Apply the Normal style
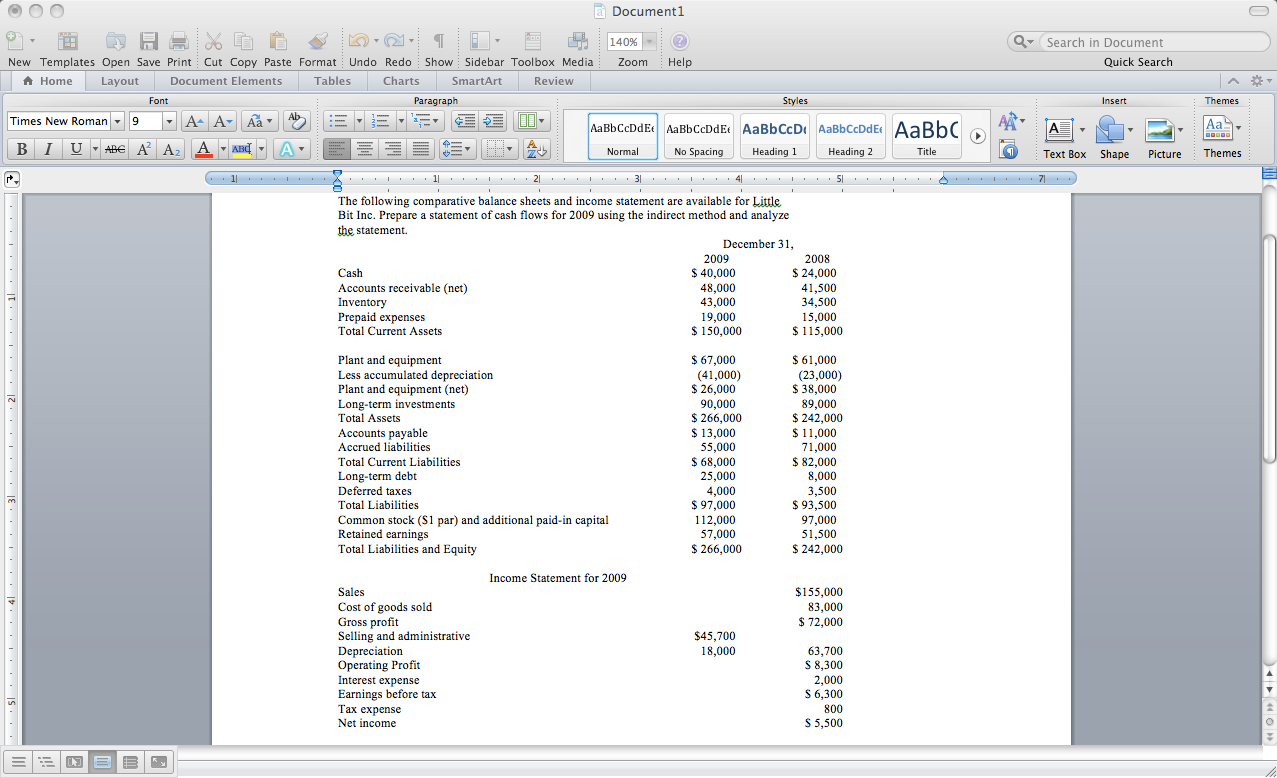Image resolution: width=1277 pixels, height=778 pixels. click(x=623, y=136)
